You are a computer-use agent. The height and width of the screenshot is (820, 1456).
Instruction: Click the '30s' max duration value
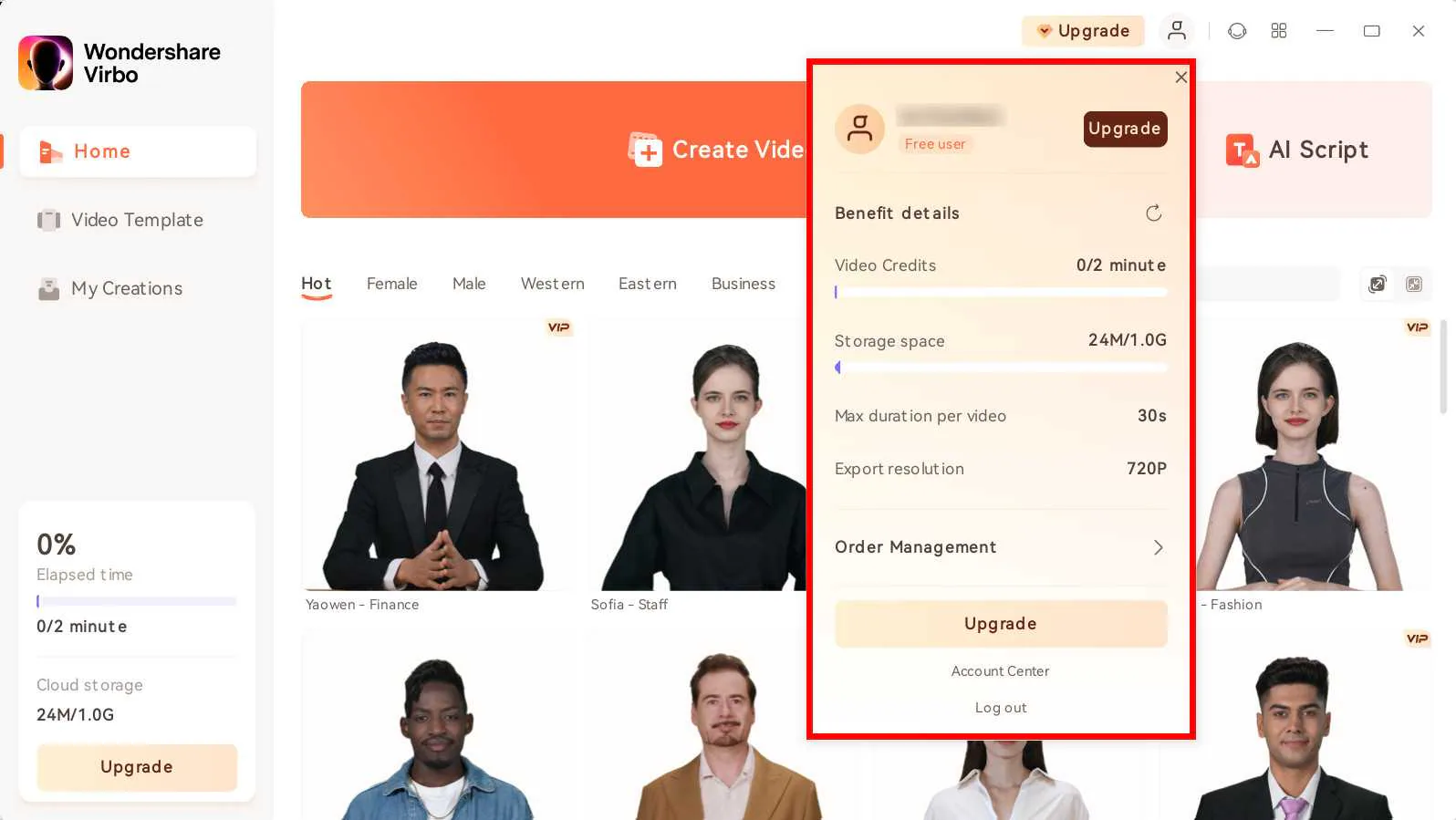[1152, 416]
